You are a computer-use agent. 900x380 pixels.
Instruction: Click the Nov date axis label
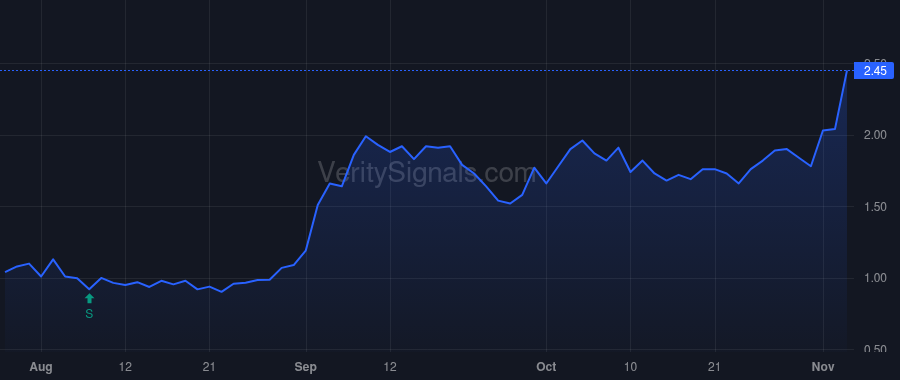click(823, 367)
